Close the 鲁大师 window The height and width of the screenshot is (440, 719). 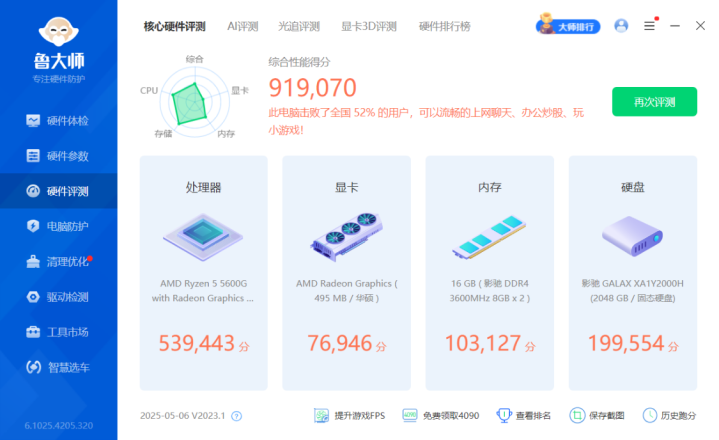700,26
